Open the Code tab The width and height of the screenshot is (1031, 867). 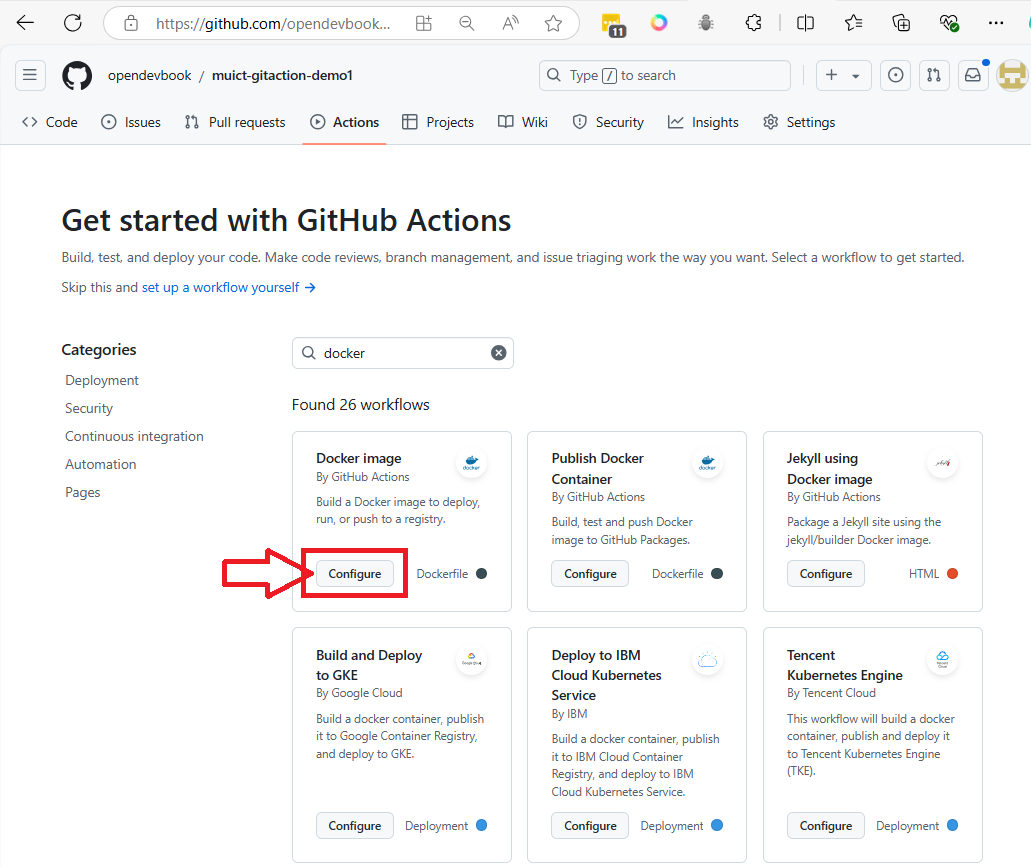50,122
